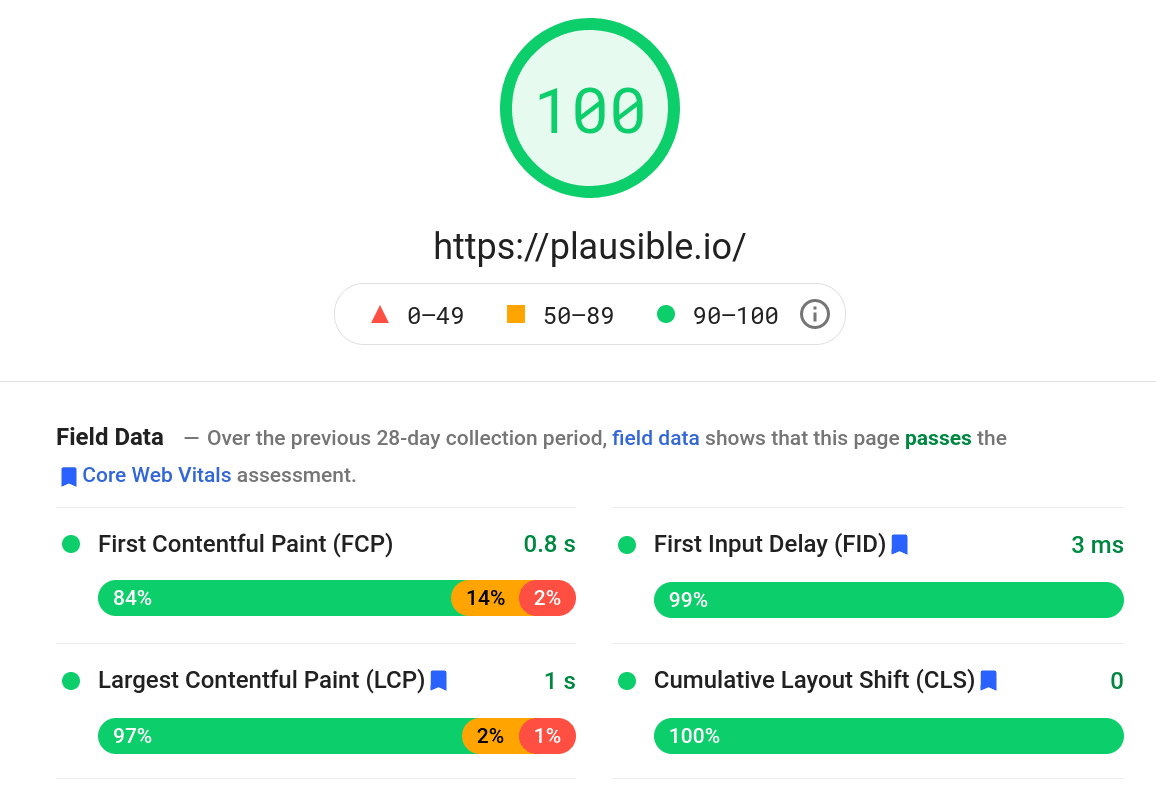Click the 14% orange segment of the FCP bar
This screenshot has height=786, width=1156.
click(485, 597)
